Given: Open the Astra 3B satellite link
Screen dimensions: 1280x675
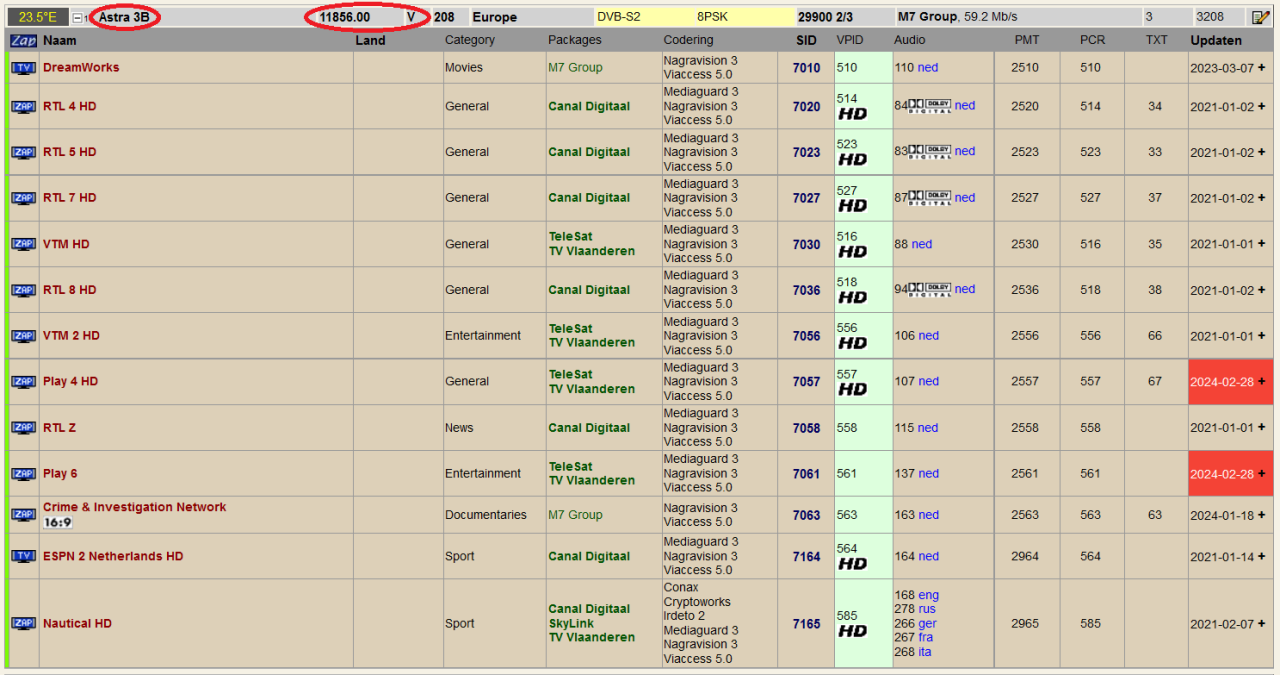Looking at the screenshot, I should point(122,16).
